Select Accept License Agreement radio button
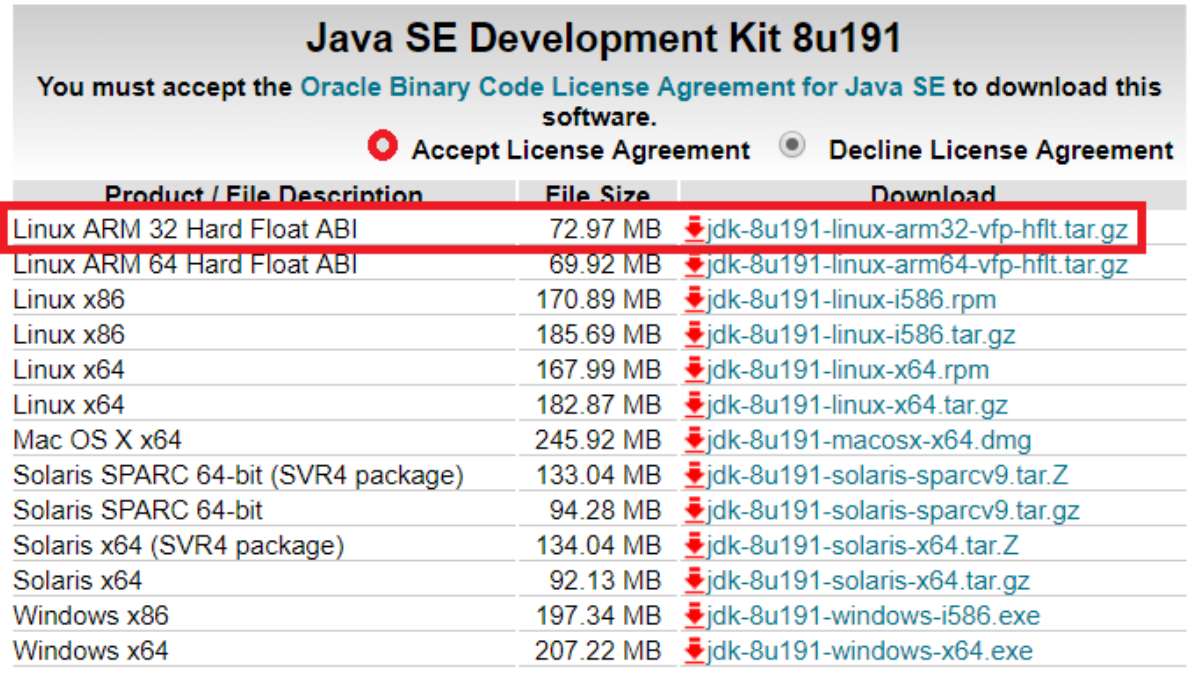1196x680 pixels. click(x=382, y=145)
